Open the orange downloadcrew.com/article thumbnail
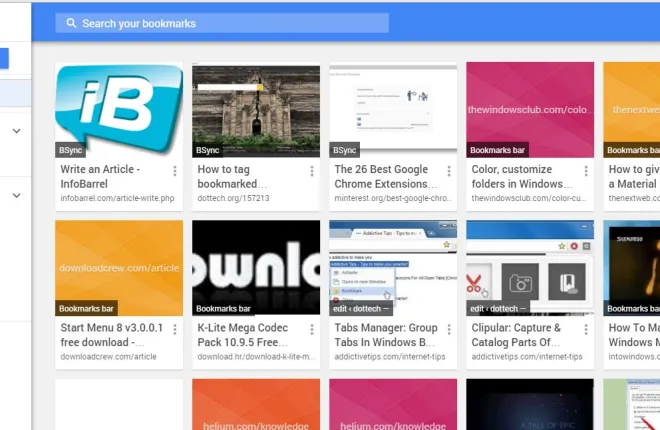Screen dimensions: 660x430 pos(119,268)
